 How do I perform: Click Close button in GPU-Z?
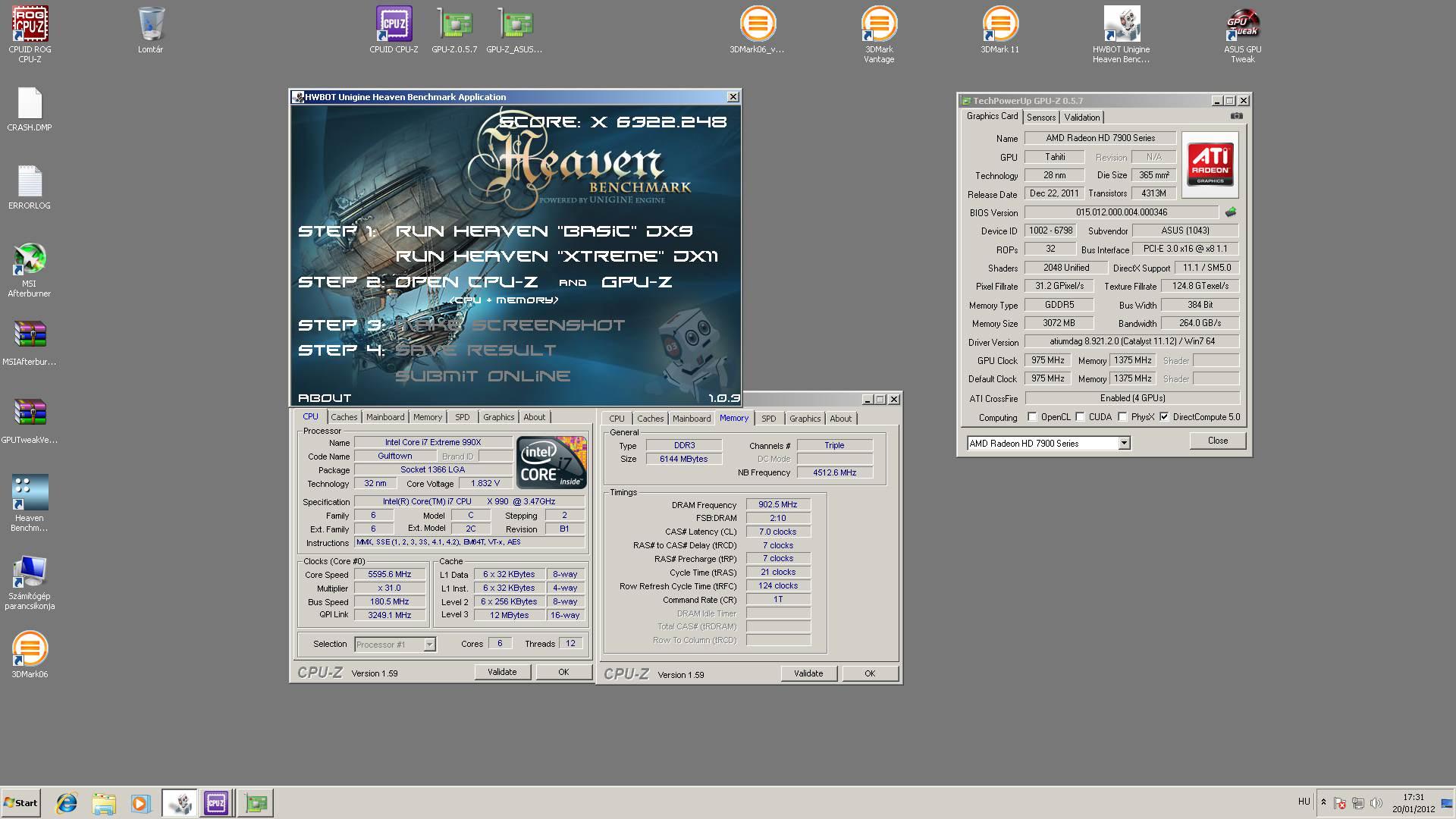(1217, 441)
